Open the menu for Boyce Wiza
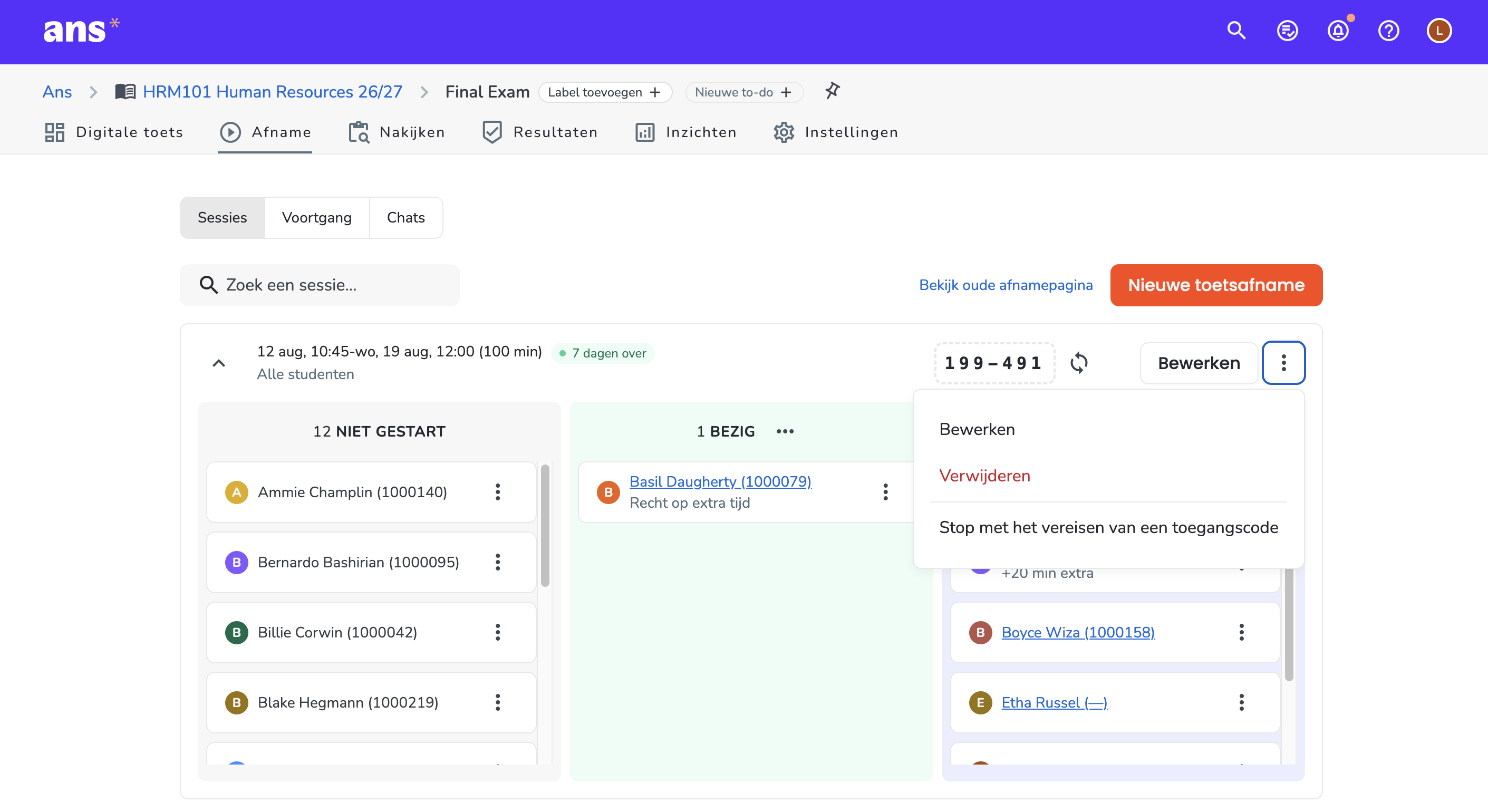Viewport: 1488px width, 812px height. click(x=1241, y=632)
